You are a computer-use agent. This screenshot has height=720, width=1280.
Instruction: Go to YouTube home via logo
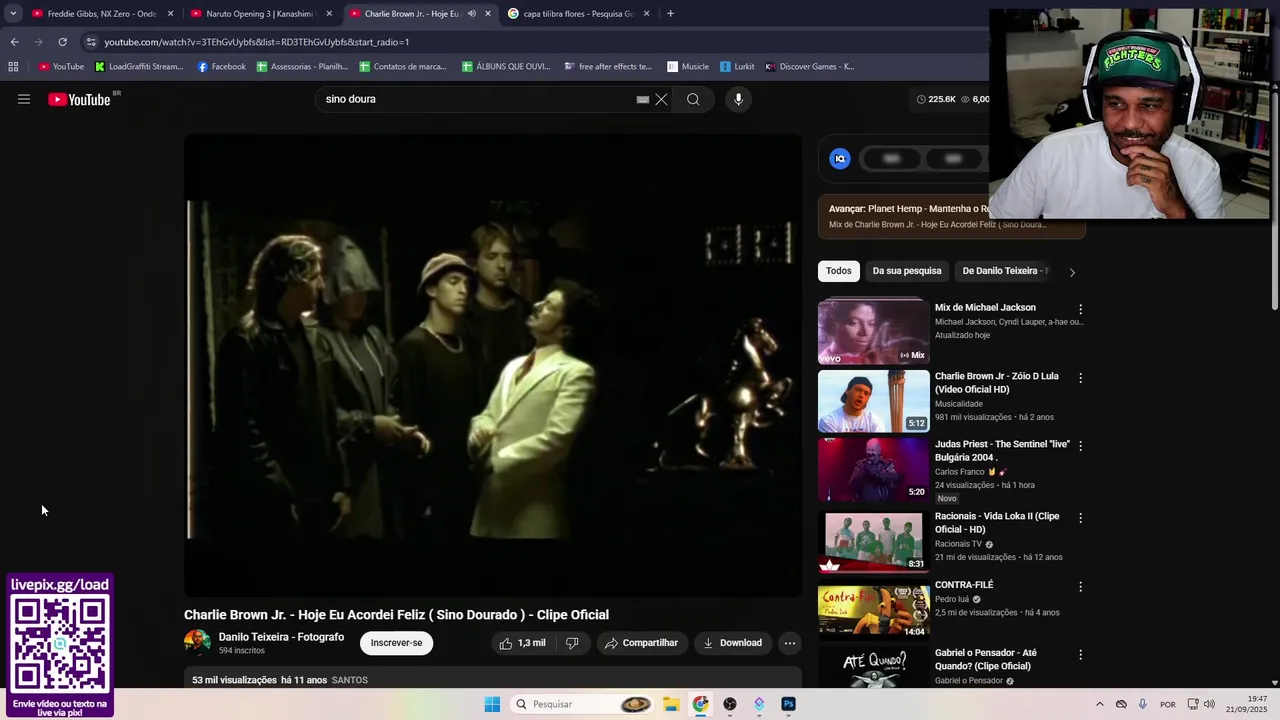pyautogui.click(x=79, y=99)
